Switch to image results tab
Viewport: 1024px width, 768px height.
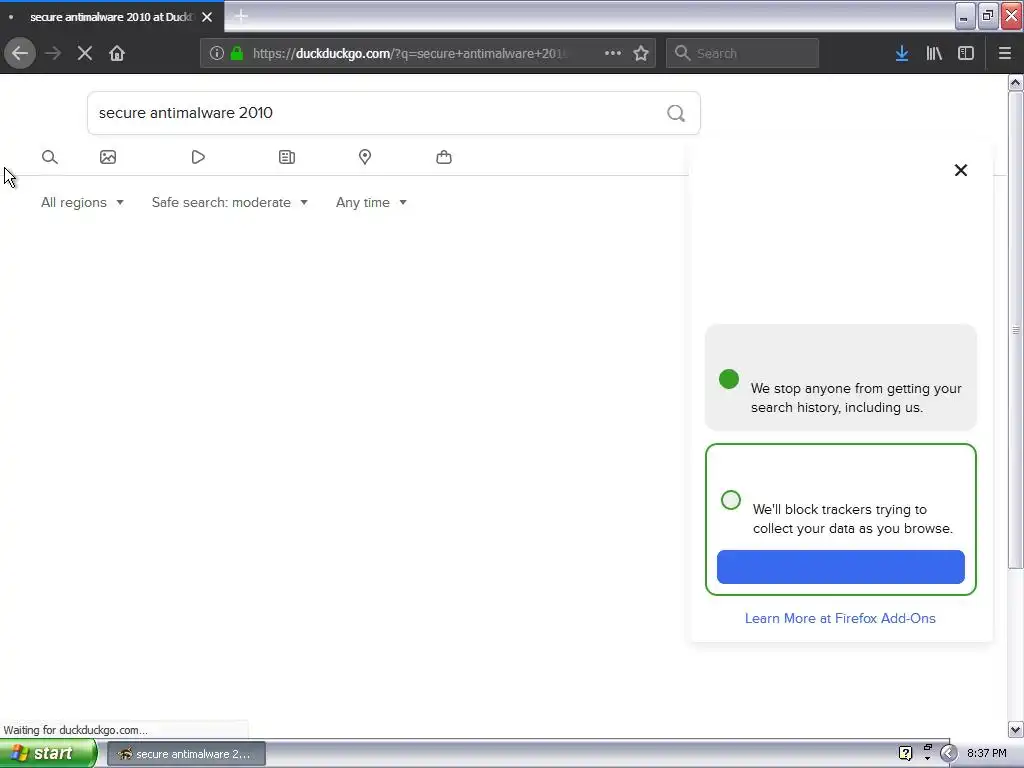point(108,157)
